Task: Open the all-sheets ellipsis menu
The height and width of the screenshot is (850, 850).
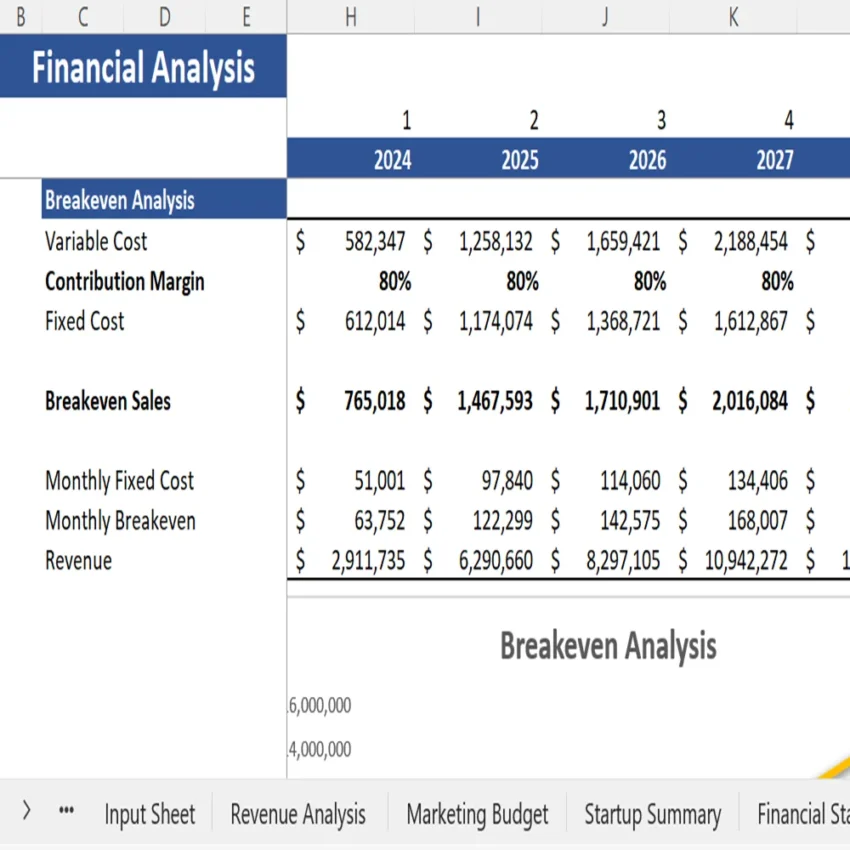Action: click(x=66, y=814)
